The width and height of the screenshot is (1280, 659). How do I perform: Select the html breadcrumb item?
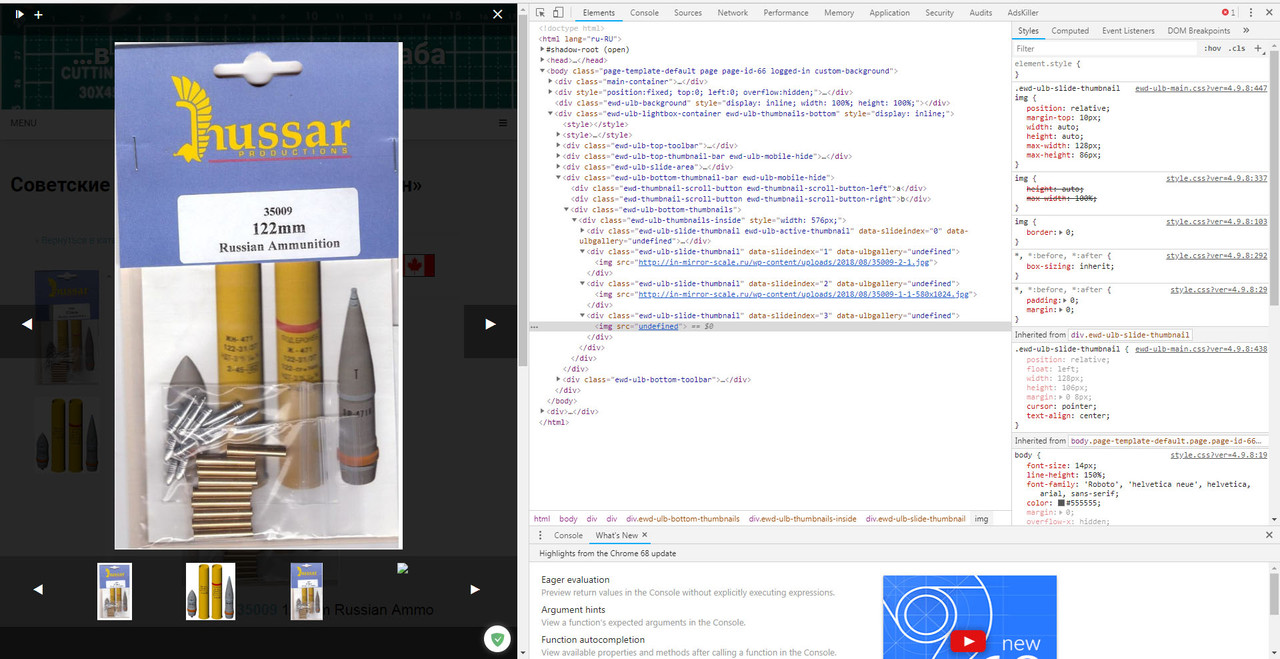[x=542, y=519]
